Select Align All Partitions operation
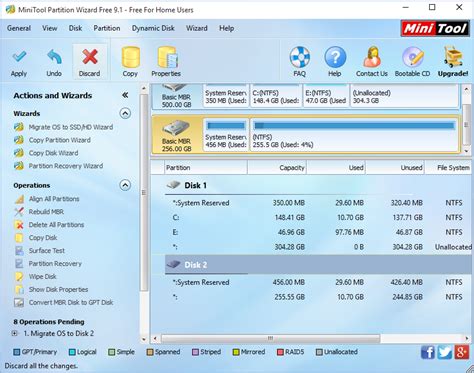474x373 pixels. click(x=54, y=199)
